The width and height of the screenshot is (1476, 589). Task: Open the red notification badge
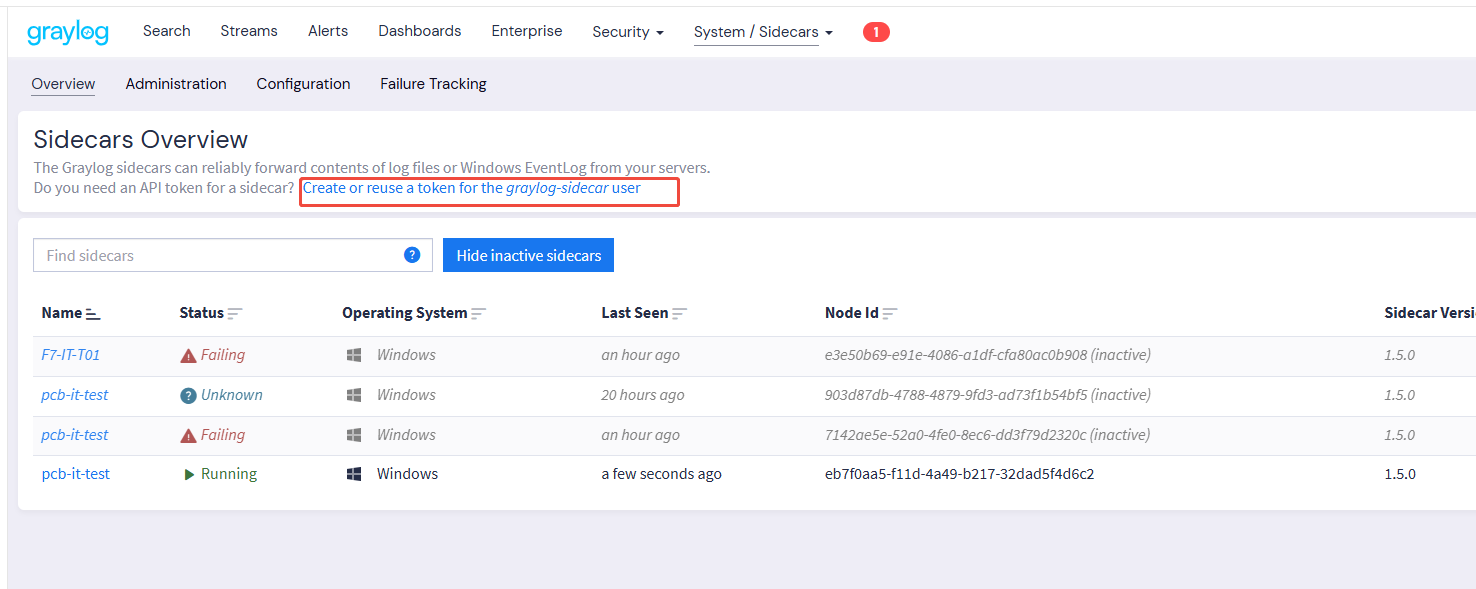click(x=876, y=32)
